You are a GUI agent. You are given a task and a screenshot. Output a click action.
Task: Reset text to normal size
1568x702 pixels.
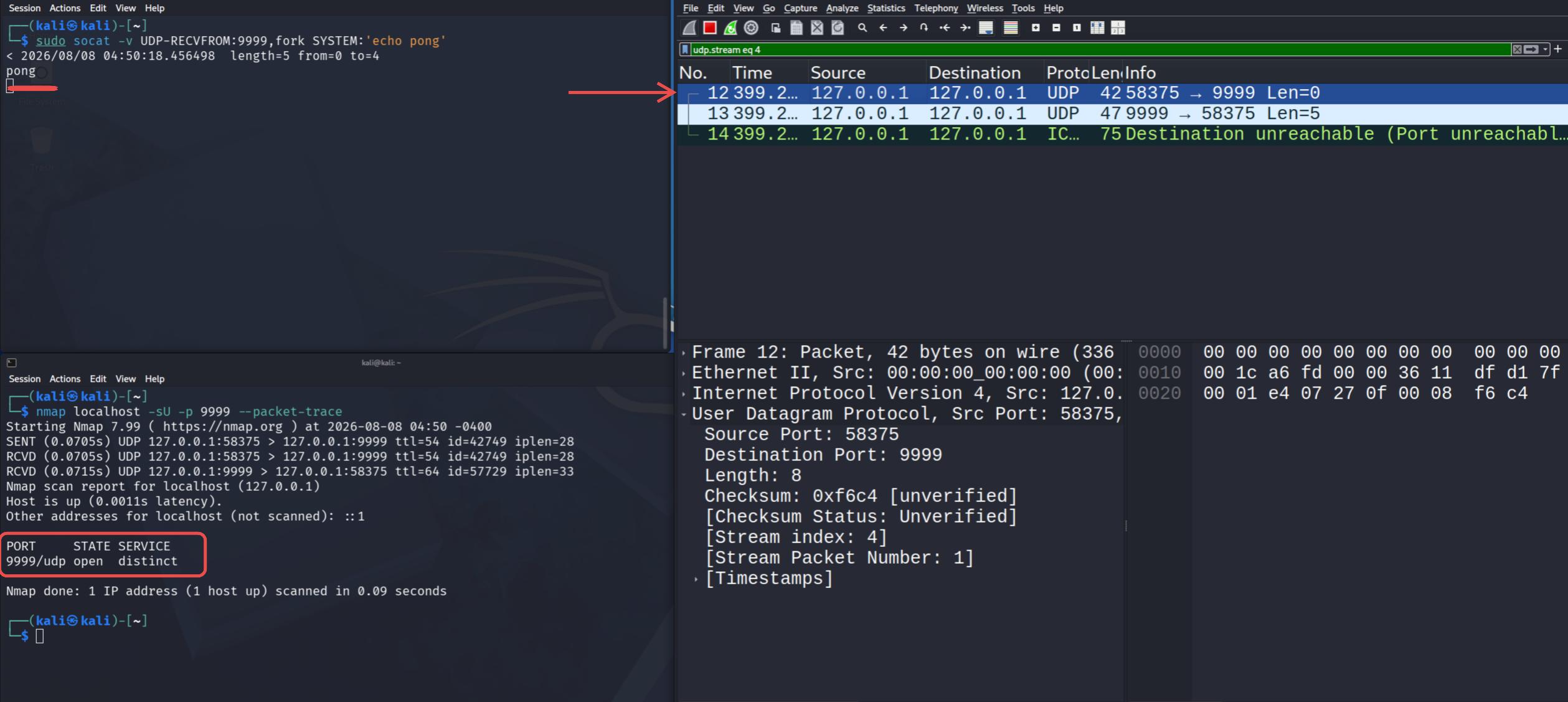(1077, 27)
